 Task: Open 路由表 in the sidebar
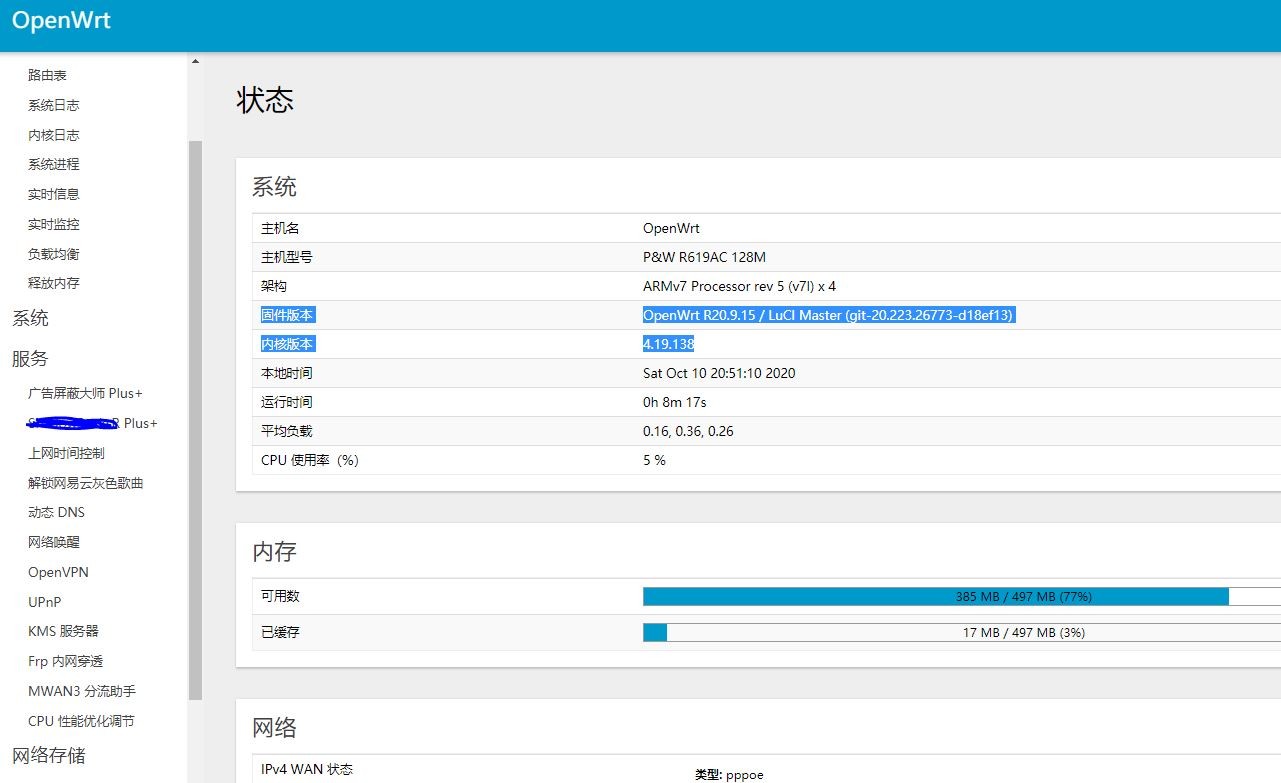point(47,75)
